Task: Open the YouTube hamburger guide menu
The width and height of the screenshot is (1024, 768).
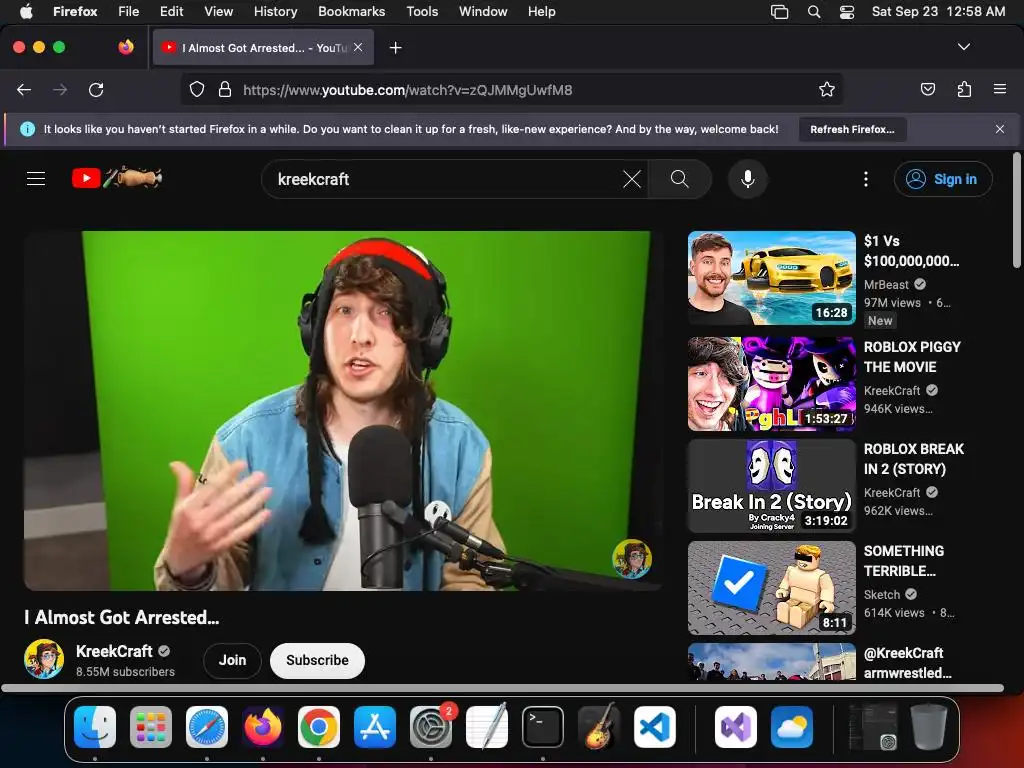Action: (36, 178)
